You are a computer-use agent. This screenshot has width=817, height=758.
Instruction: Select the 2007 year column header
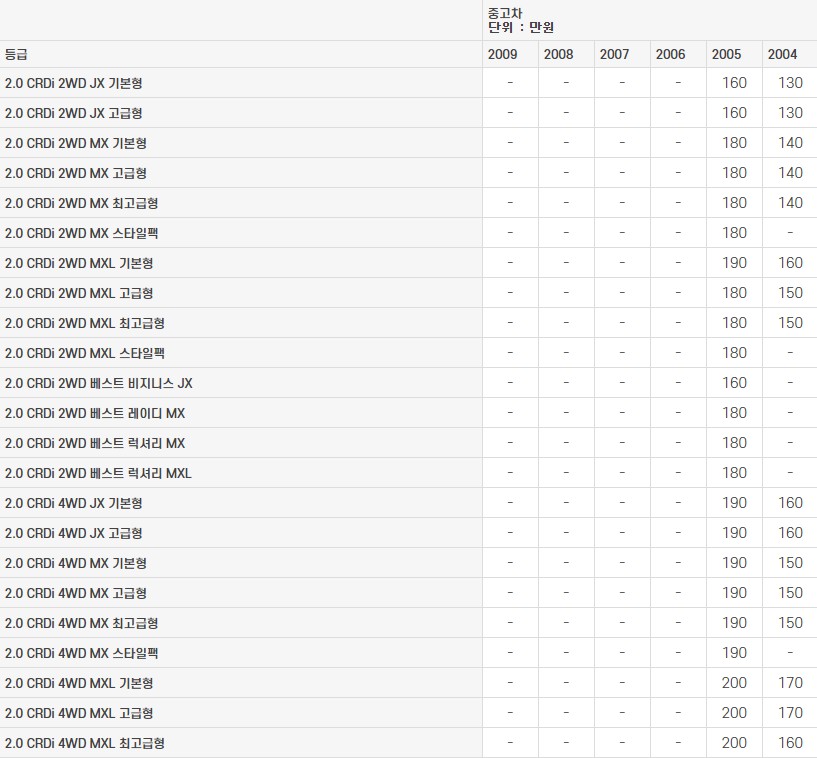[x=622, y=54]
